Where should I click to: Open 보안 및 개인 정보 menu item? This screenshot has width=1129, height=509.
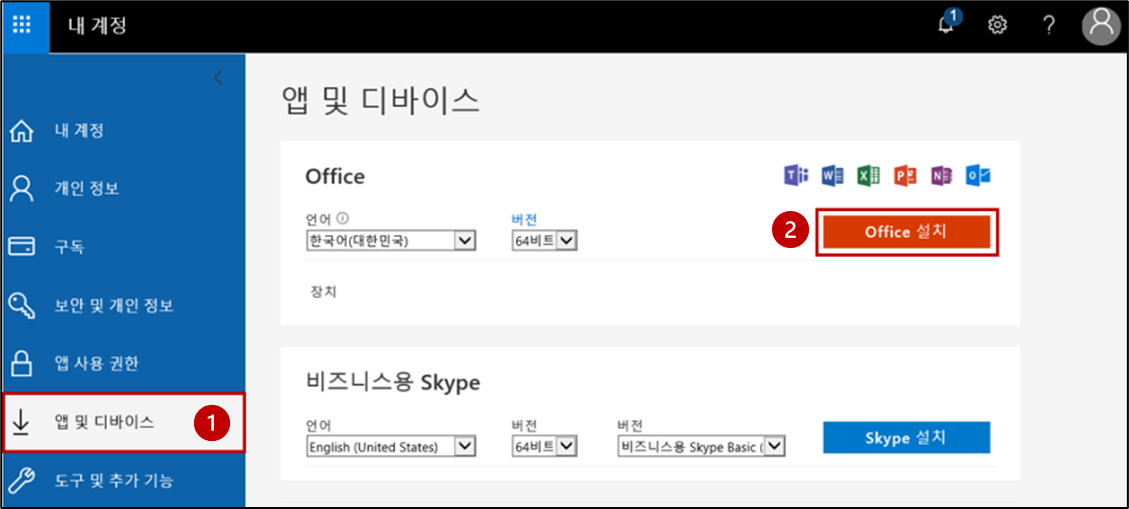(x=114, y=305)
